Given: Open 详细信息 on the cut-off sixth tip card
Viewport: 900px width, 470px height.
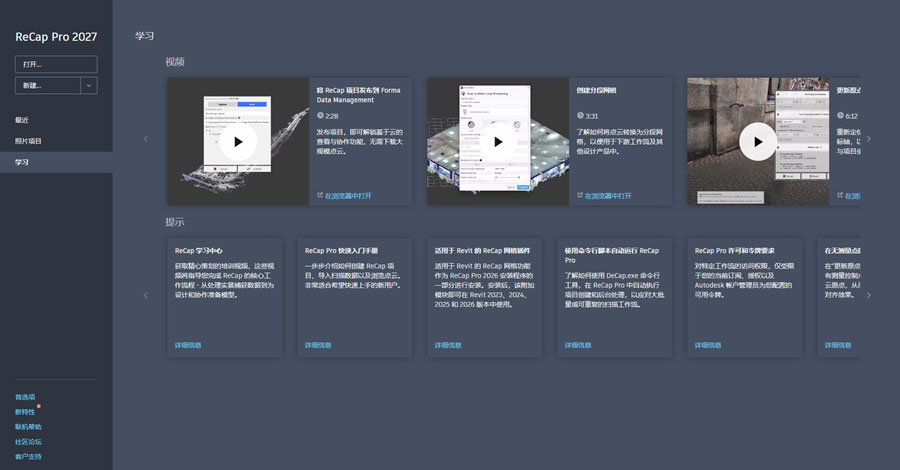Looking at the screenshot, I should [x=838, y=345].
